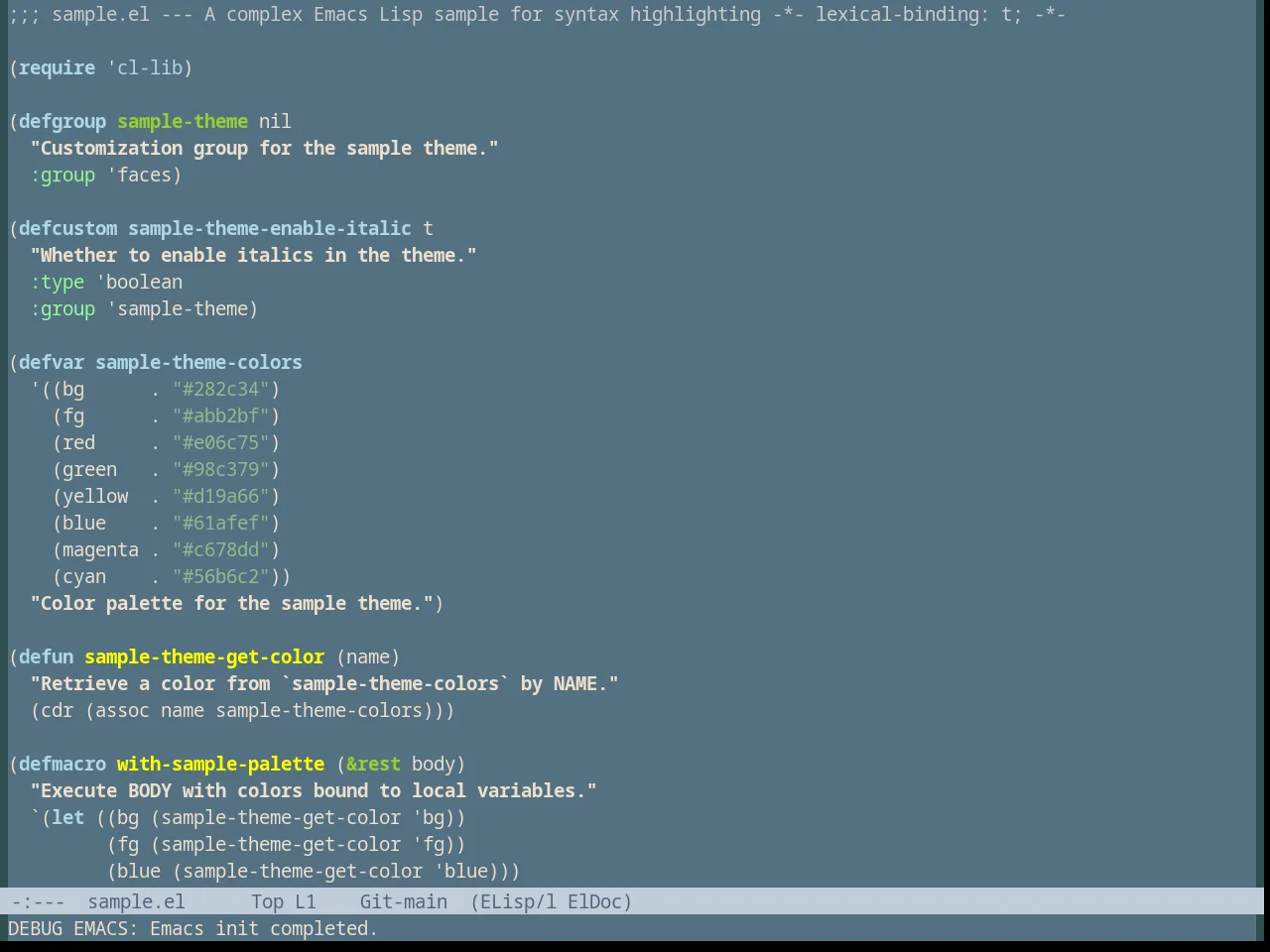Click the 'cyan' key in color alist

[x=84, y=576]
